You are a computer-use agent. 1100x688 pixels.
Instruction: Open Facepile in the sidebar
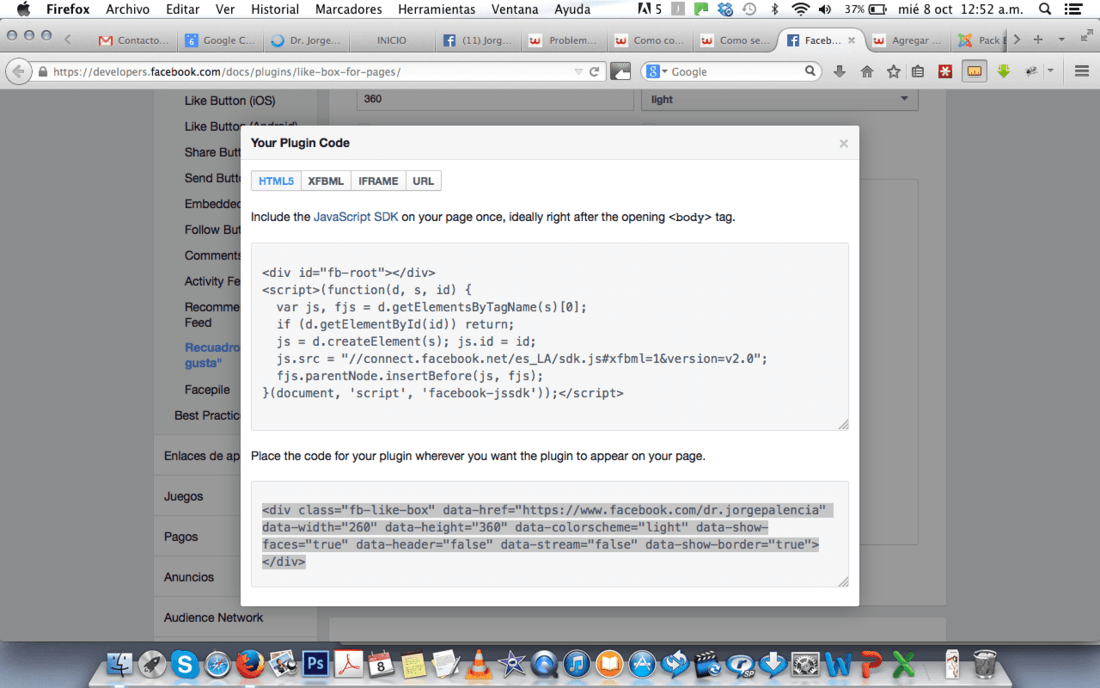pos(207,389)
